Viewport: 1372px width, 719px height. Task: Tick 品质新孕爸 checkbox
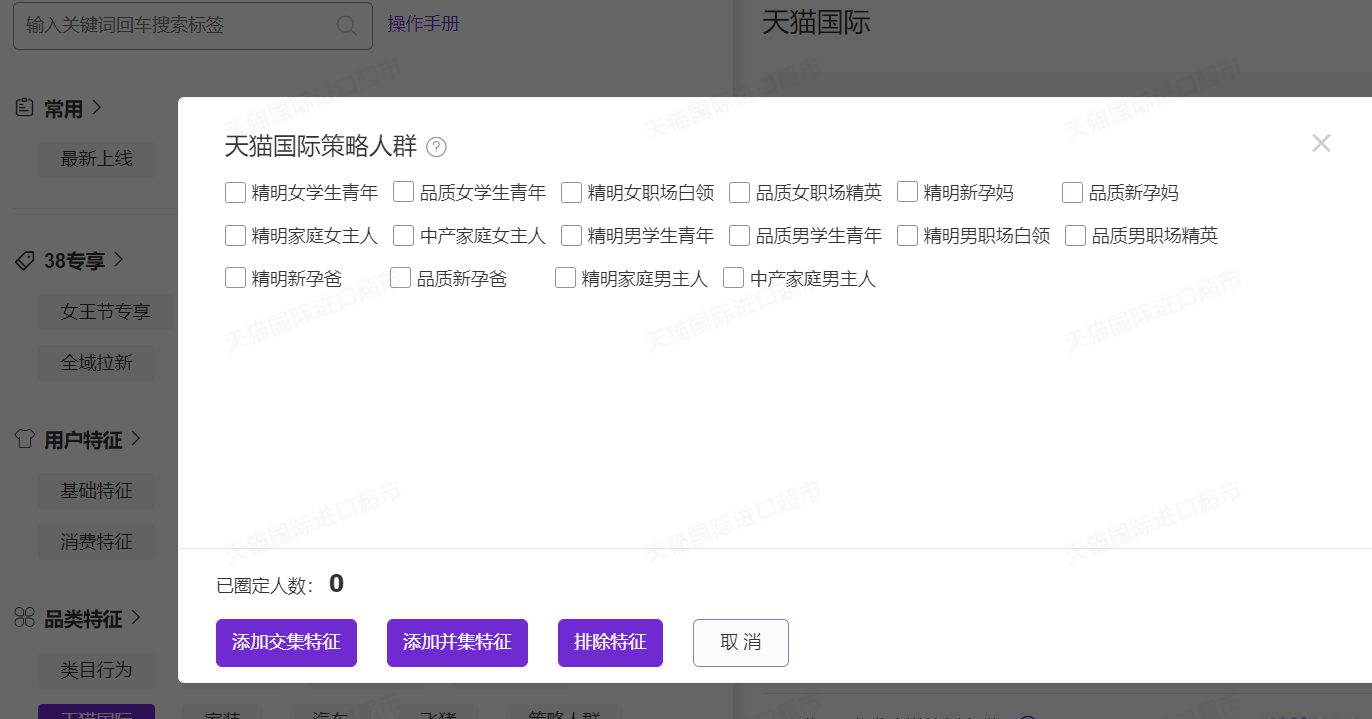400,278
